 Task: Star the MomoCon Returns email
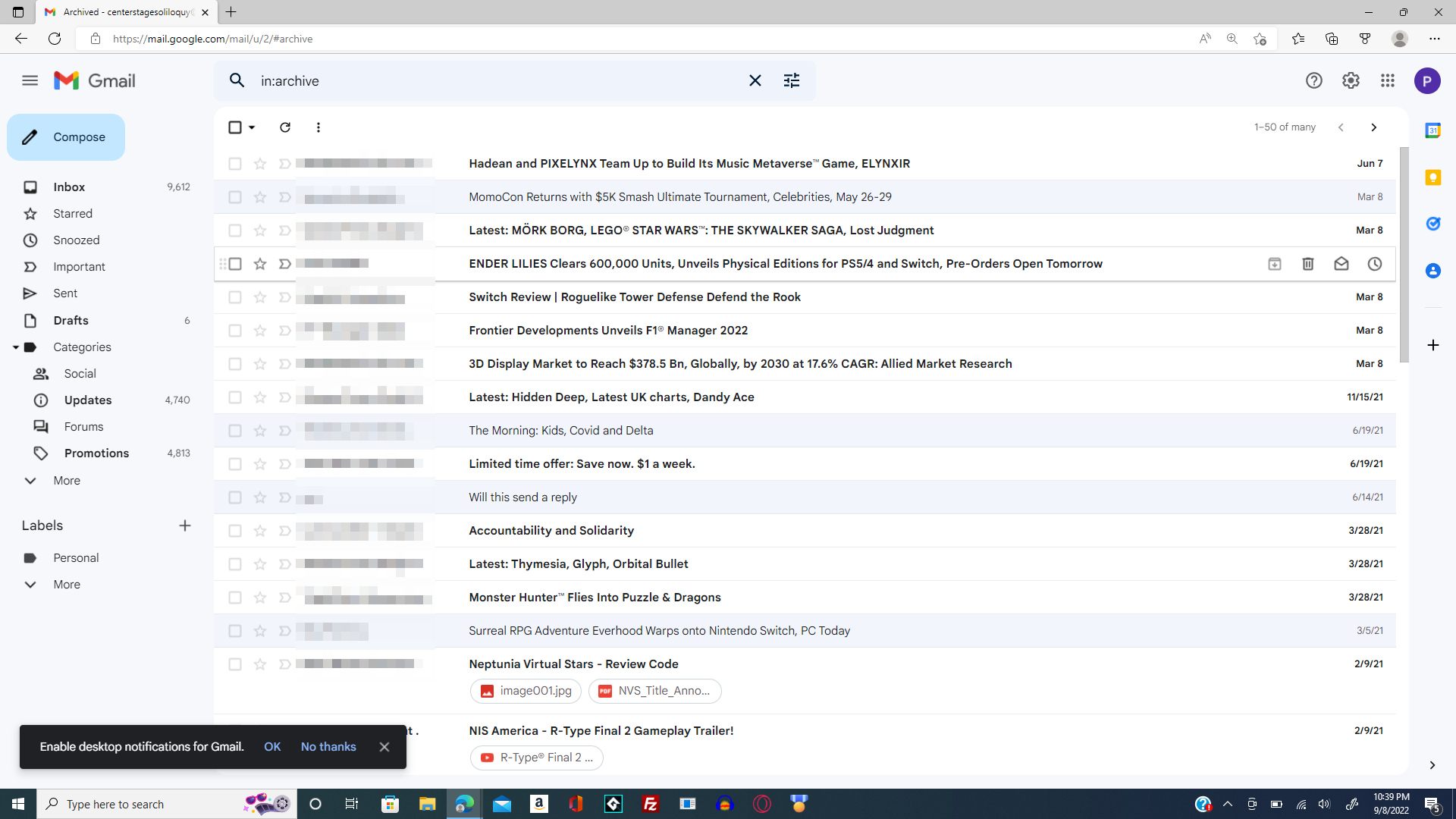click(260, 197)
